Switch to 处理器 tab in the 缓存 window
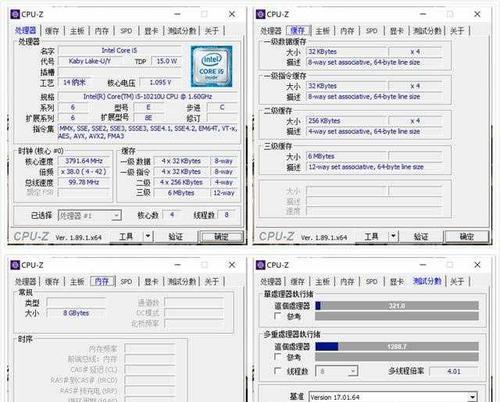The image size is (500, 402). coord(271,31)
